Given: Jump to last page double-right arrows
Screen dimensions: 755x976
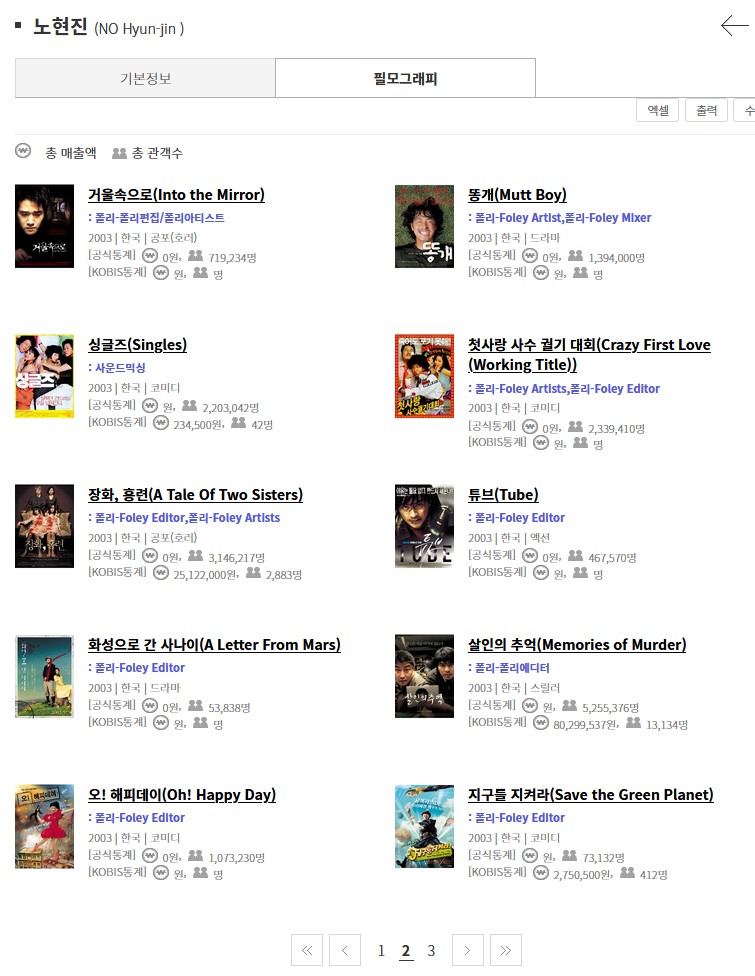Looking at the screenshot, I should [x=505, y=950].
